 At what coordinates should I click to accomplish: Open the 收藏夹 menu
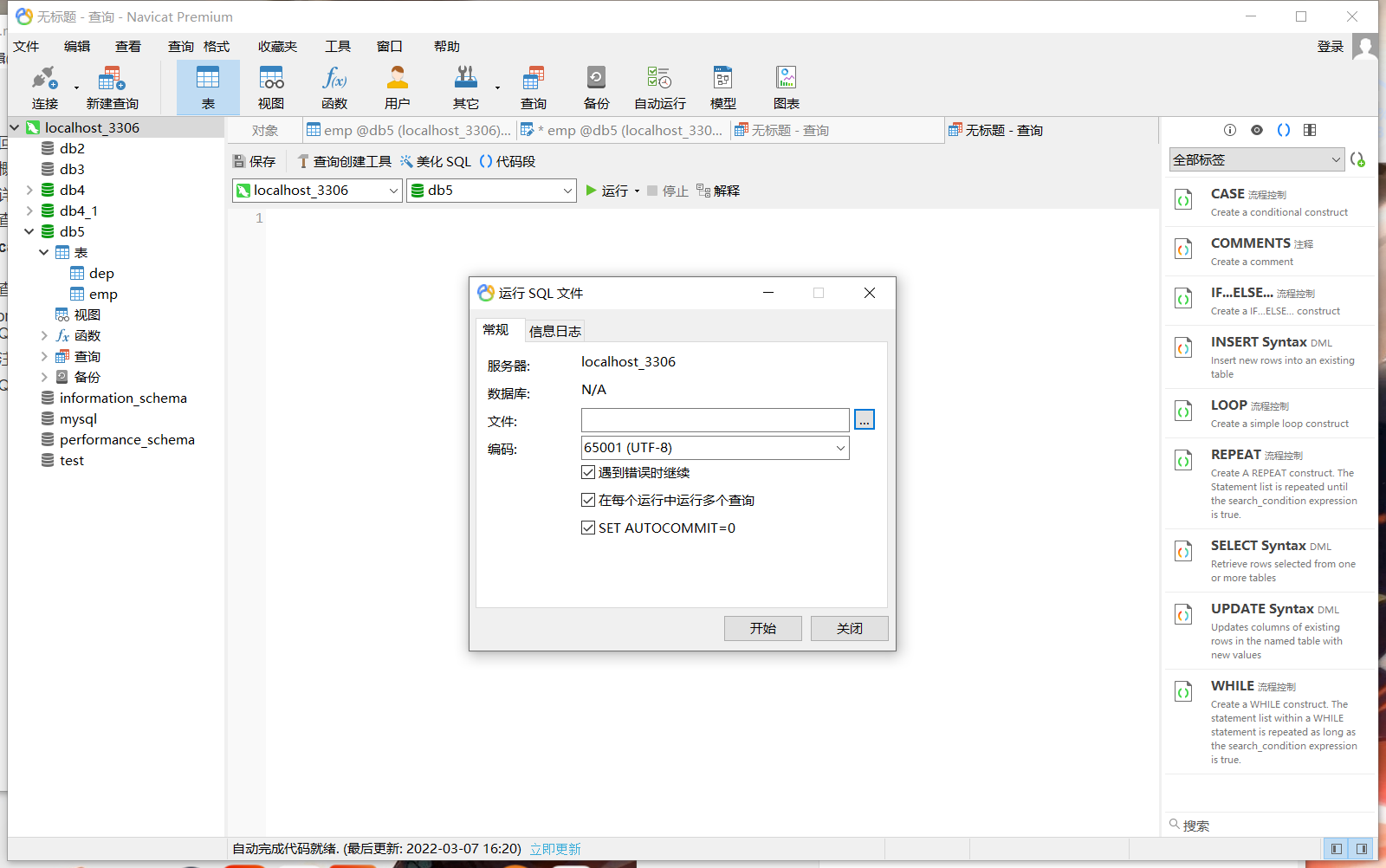click(x=277, y=47)
